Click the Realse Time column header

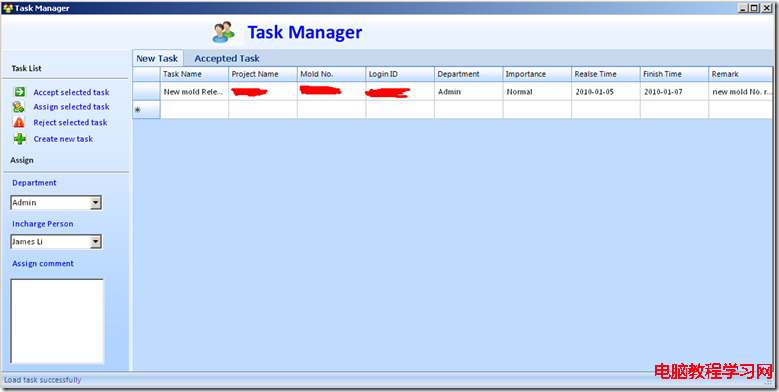tap(606, 74)
